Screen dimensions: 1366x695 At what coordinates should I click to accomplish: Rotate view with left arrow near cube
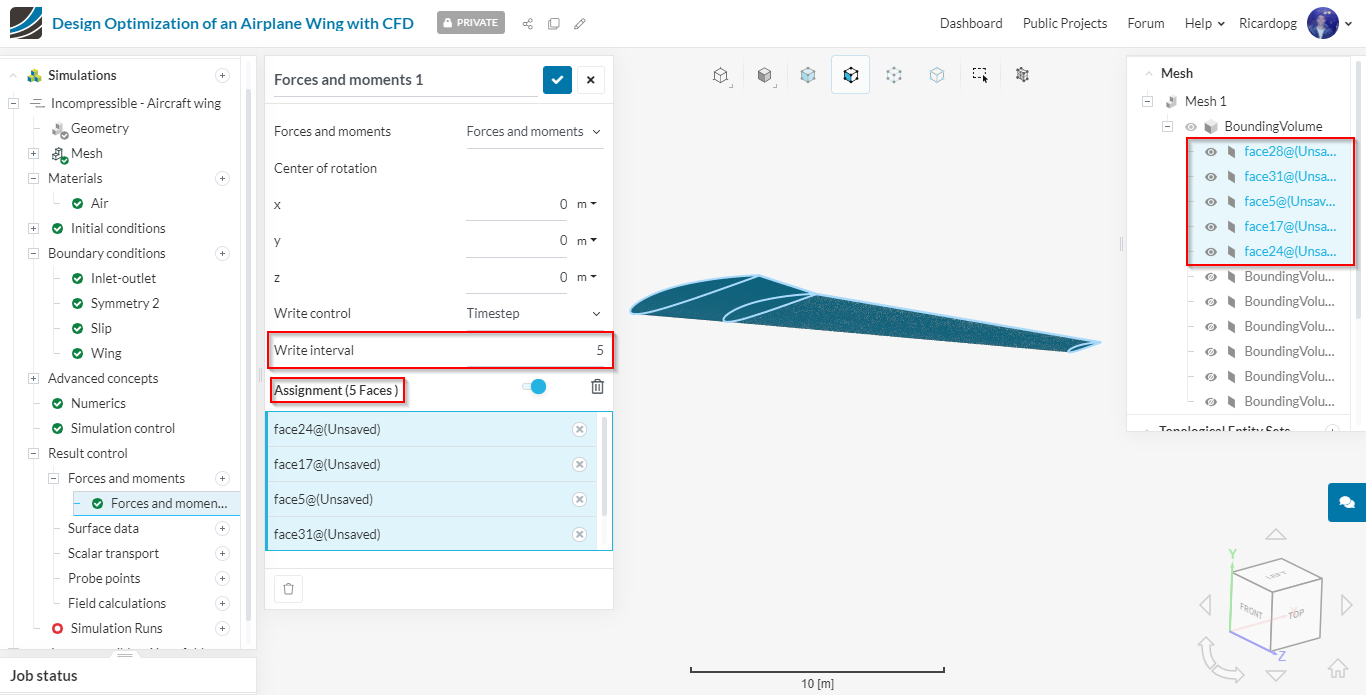pyautogui.click(x=1205, y=605)
